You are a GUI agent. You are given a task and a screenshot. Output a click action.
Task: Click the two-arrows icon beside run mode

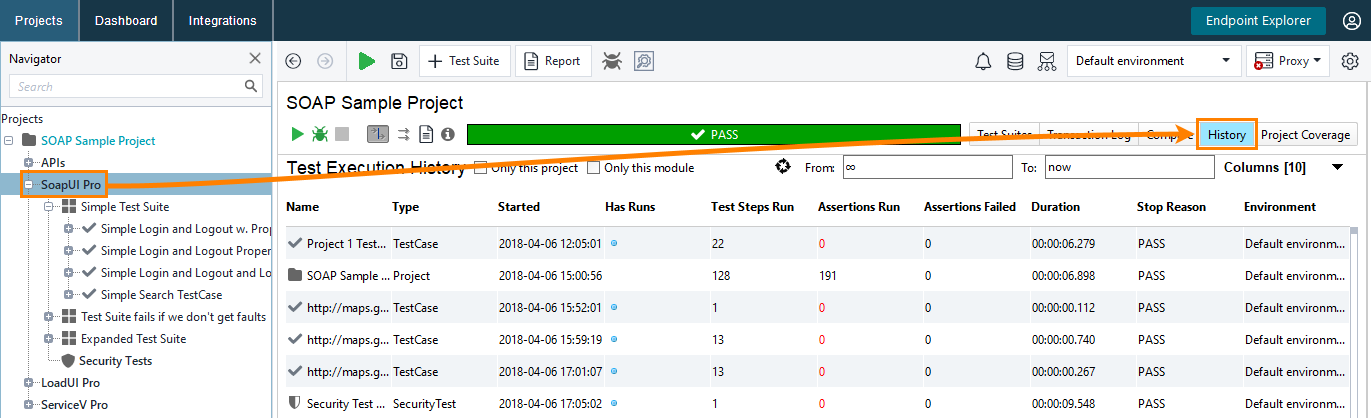(x=404, y=134)
